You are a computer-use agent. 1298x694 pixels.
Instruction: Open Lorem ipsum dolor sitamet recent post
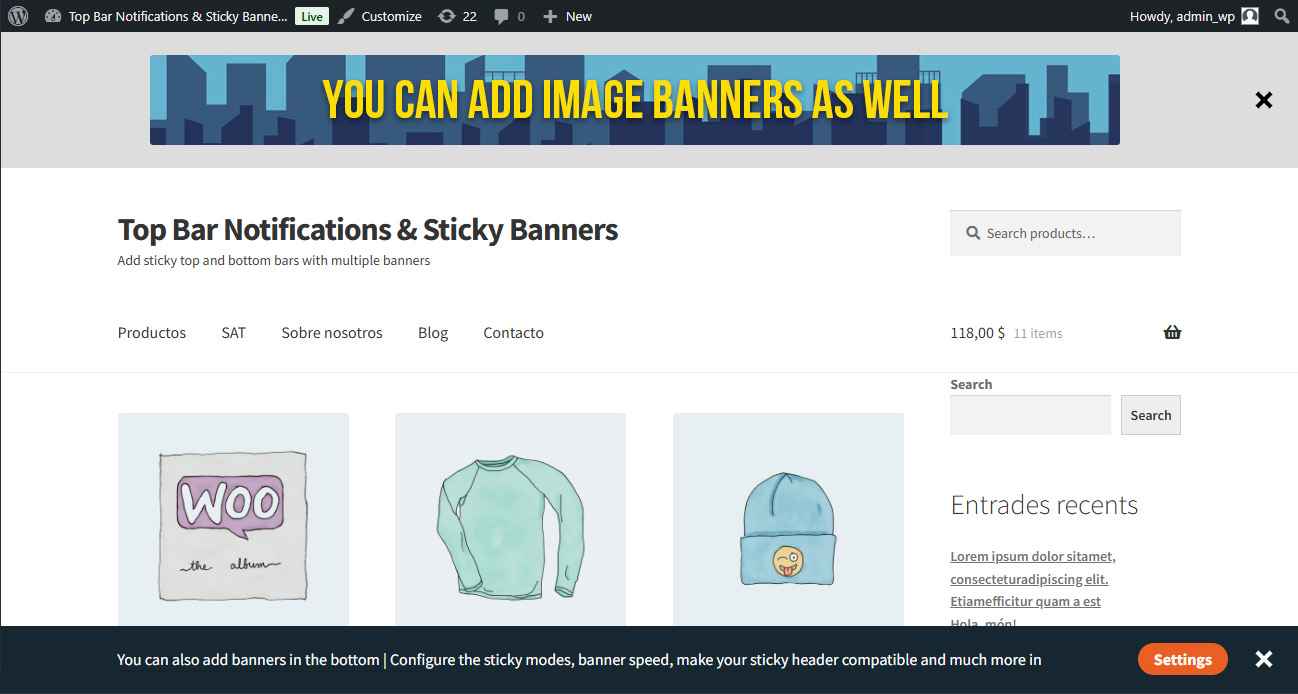tap(1033, 579)
